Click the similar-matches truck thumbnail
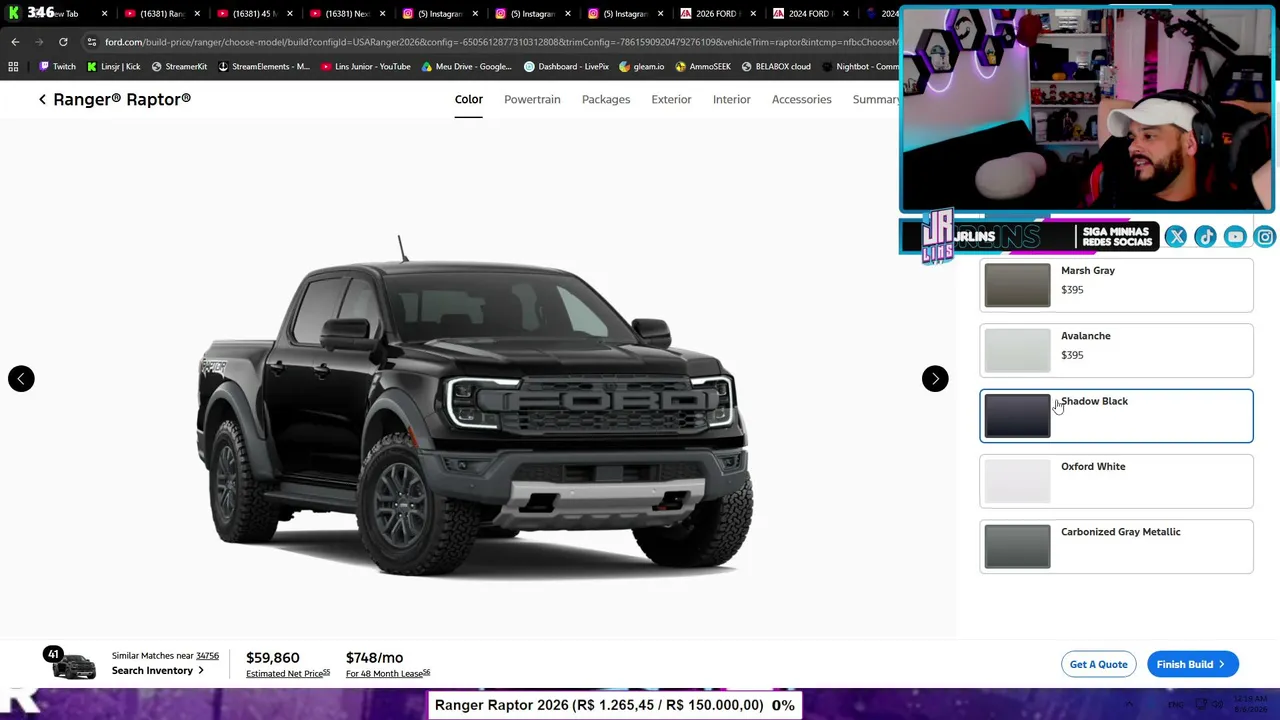 click(74, 665)
